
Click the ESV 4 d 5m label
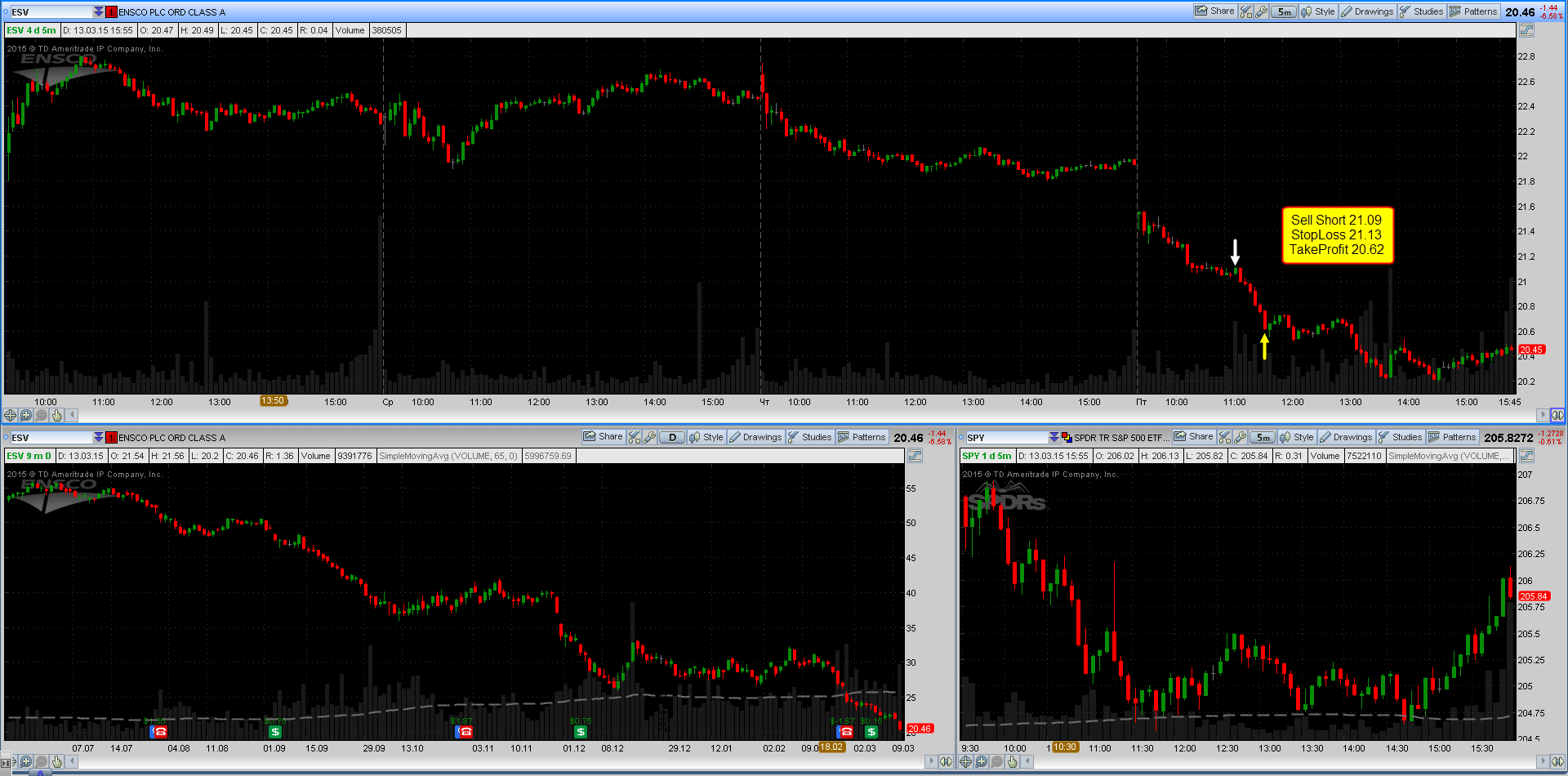(x=32, y=30)
